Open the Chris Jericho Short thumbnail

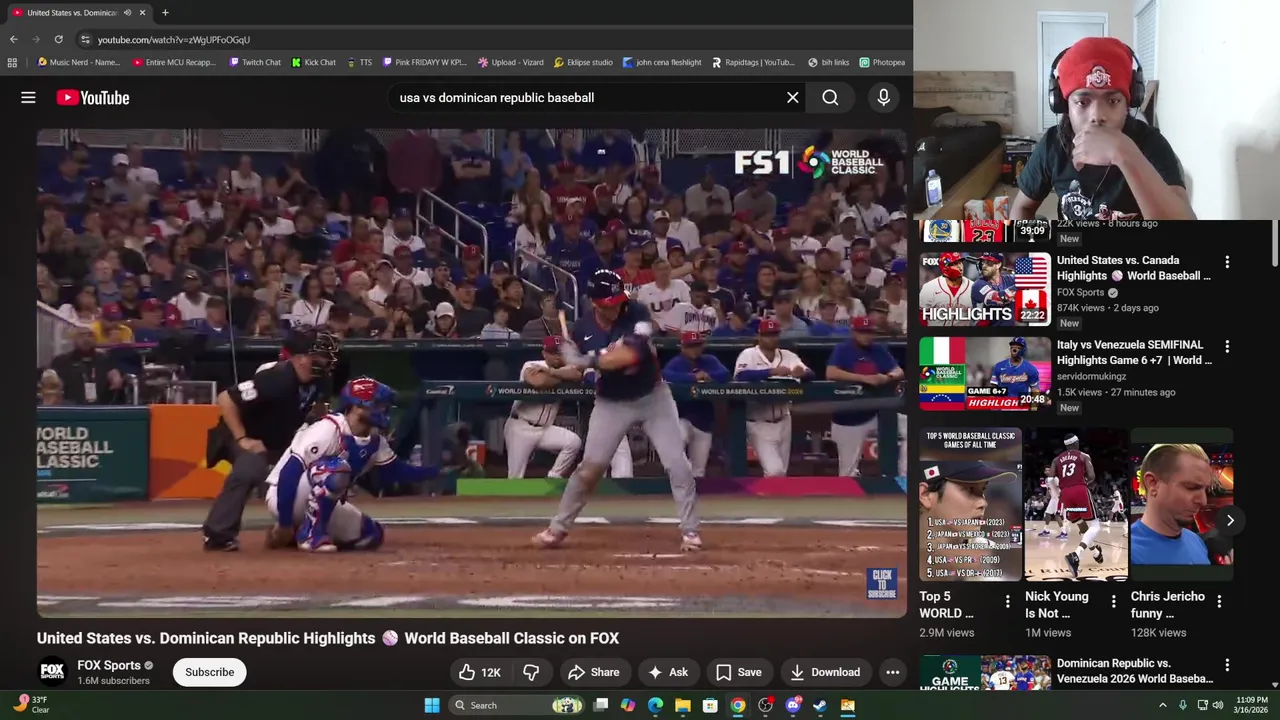(x=1182, y=505)
